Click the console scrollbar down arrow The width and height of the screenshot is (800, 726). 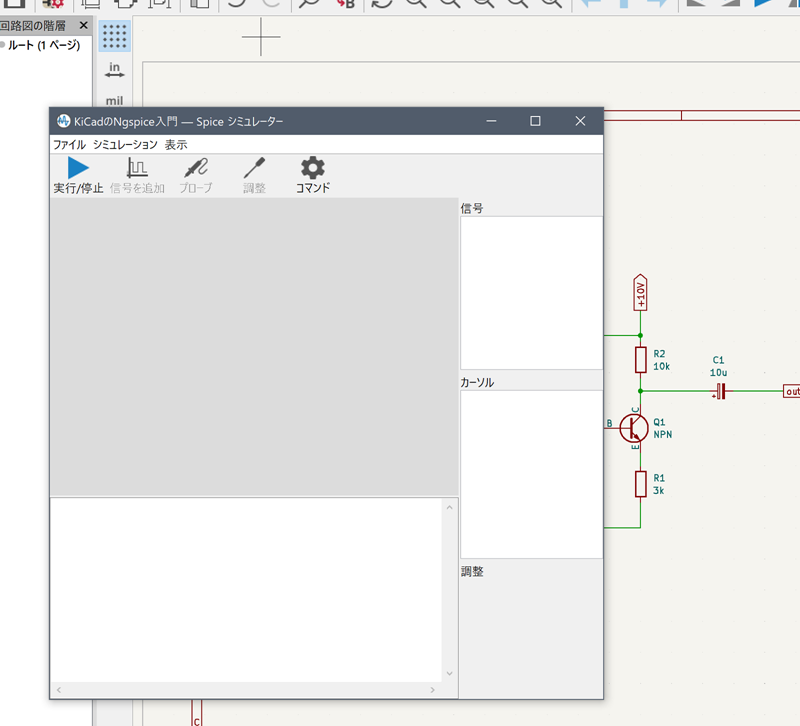[449, 673]
